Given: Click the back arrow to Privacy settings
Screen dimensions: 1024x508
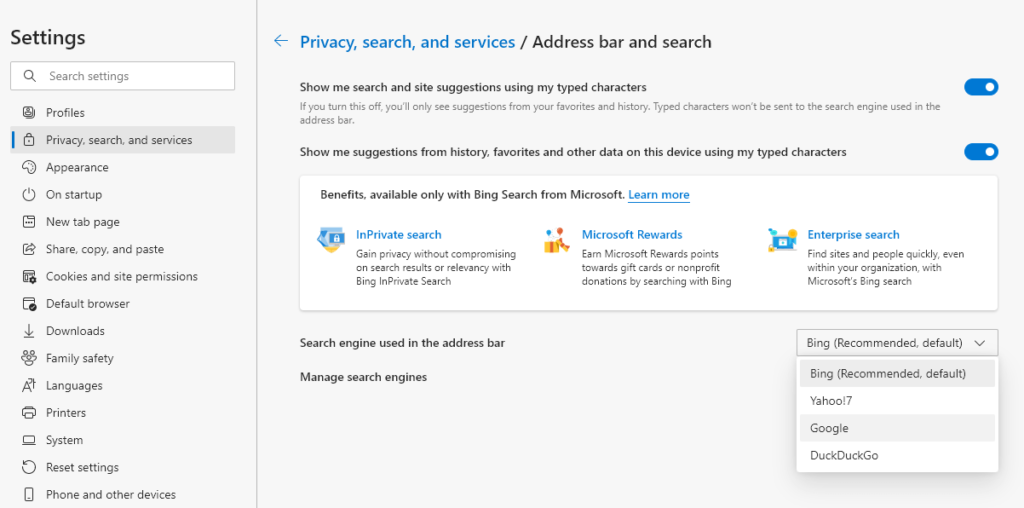Looking at the screenshot, I should click(281, 41).
